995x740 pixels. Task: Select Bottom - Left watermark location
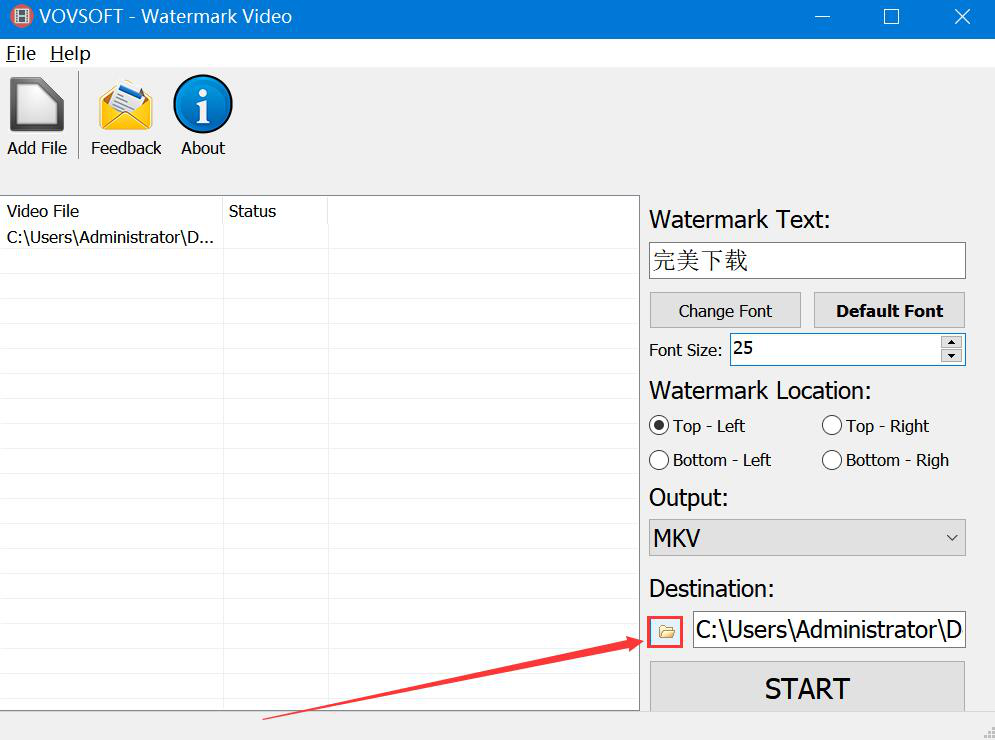coord(710,460)
